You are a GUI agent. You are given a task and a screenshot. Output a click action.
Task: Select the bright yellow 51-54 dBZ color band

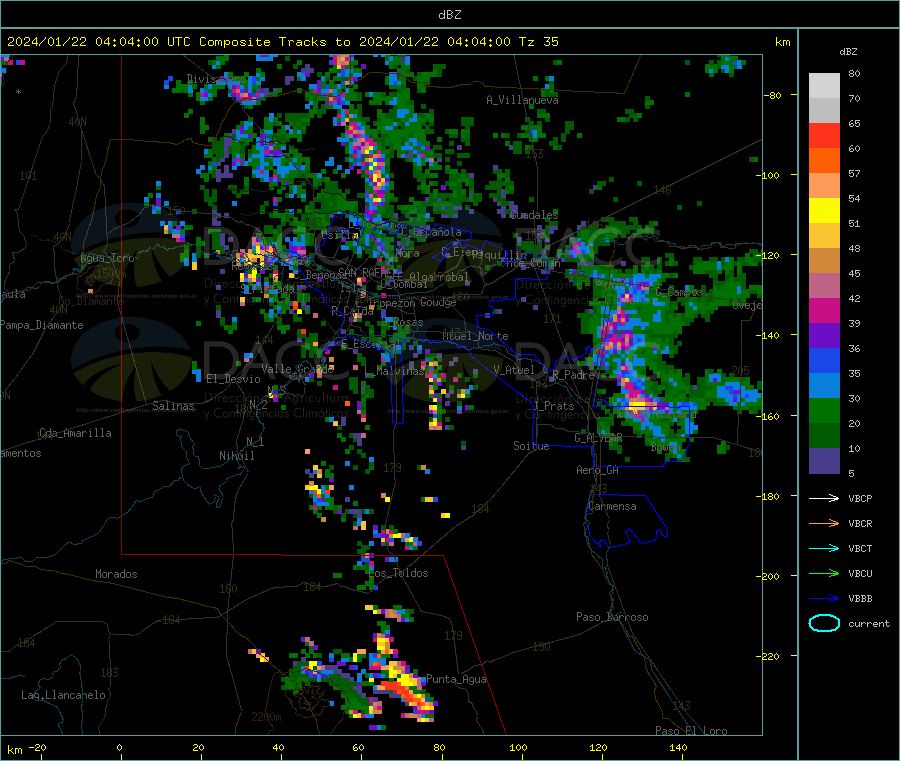[824, 211]
